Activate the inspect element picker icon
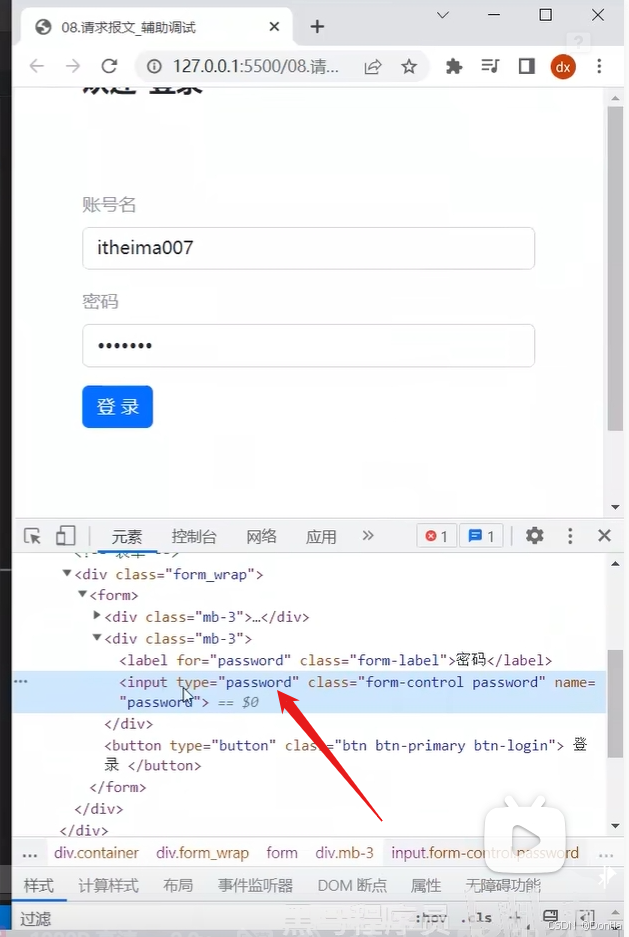This screenshot has height=937, width=629. [x=32, y=535]
